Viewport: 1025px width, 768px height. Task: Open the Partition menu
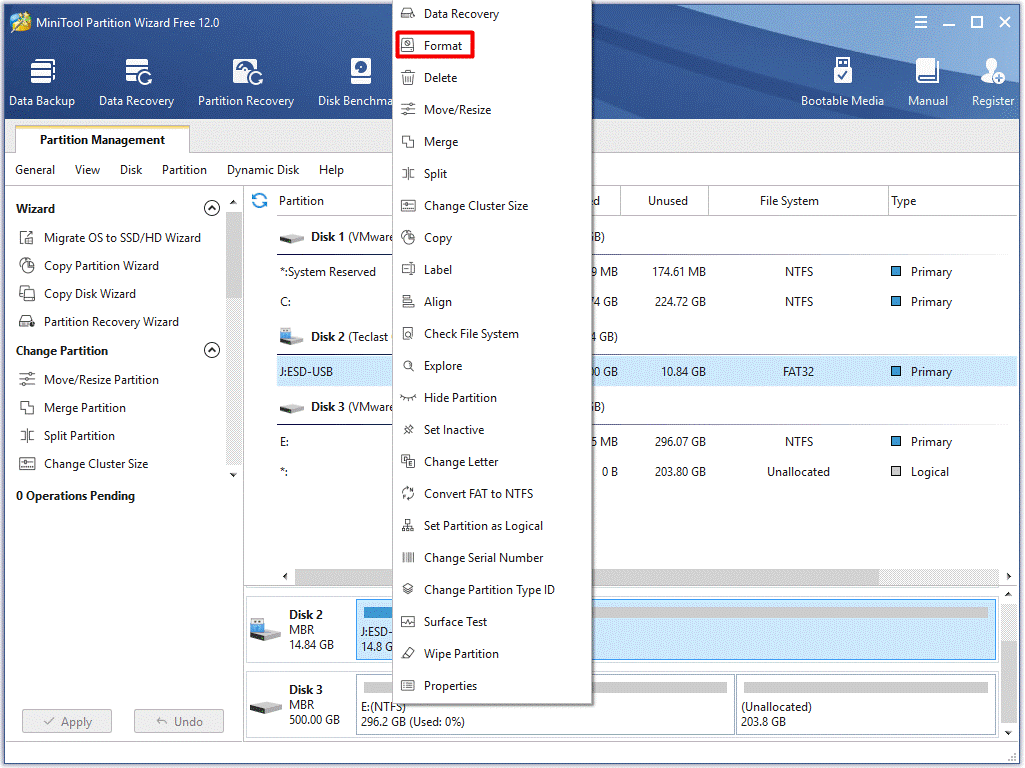[184, 170]
